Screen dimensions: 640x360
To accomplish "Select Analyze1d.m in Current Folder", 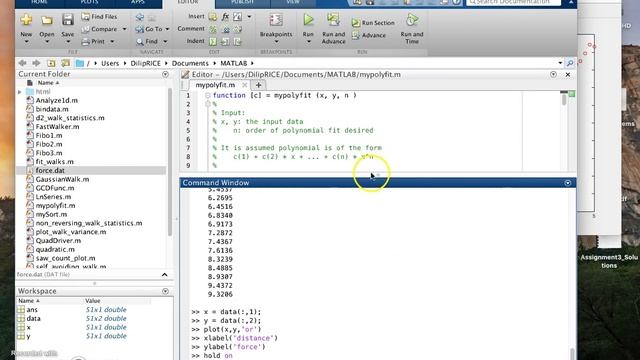I will click(56, 100).
